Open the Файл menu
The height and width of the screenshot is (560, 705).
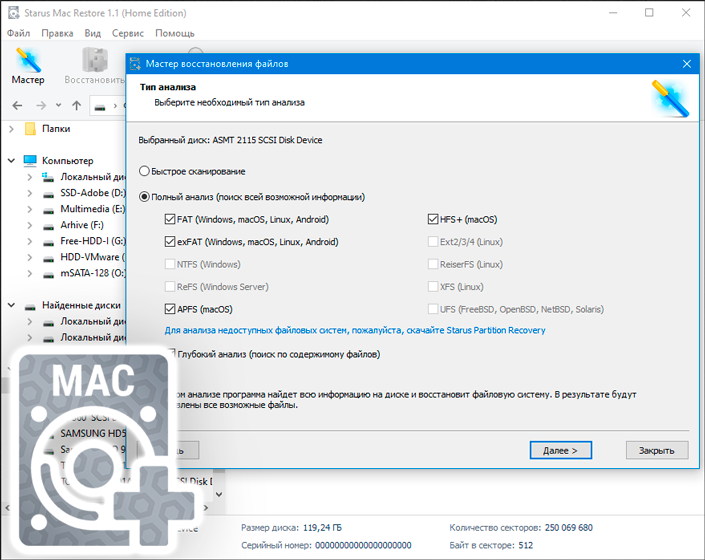tap(18, 33)
